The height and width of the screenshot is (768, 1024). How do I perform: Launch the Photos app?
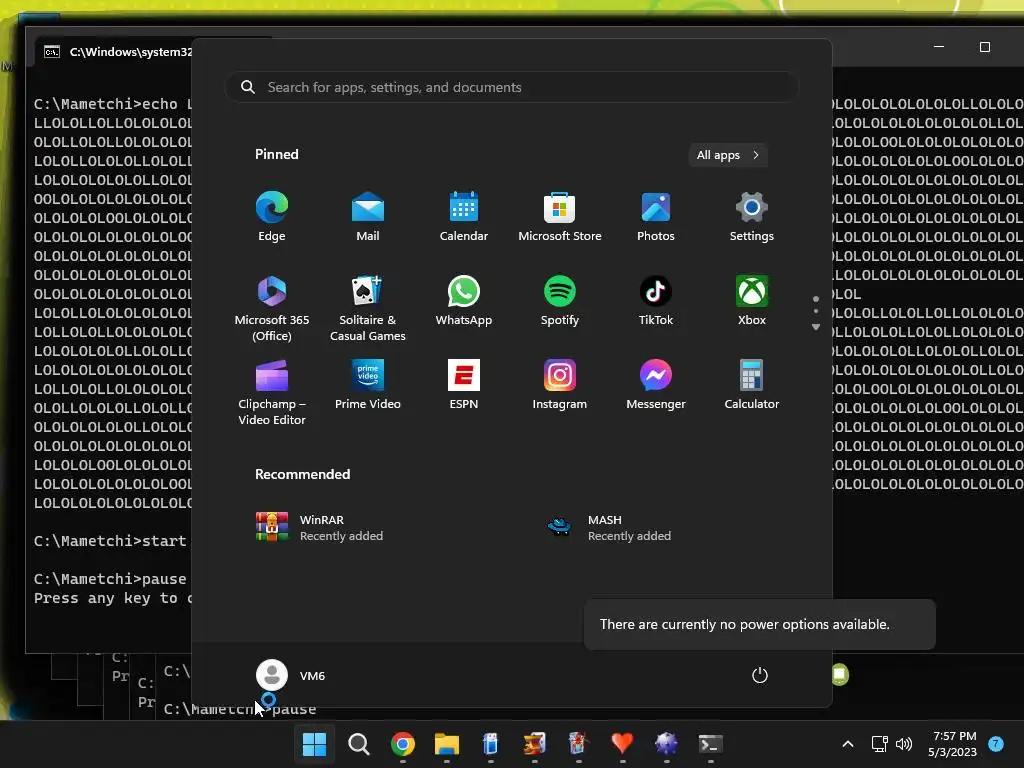[656, 217]
